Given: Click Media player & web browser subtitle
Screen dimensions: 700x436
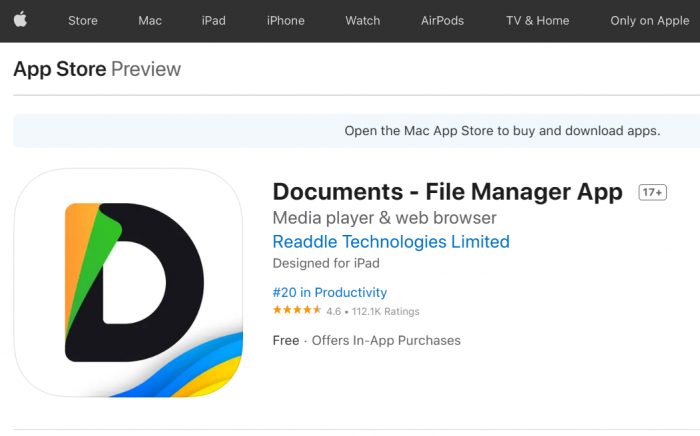Looking at the screenshot, I should click(384, 218).
